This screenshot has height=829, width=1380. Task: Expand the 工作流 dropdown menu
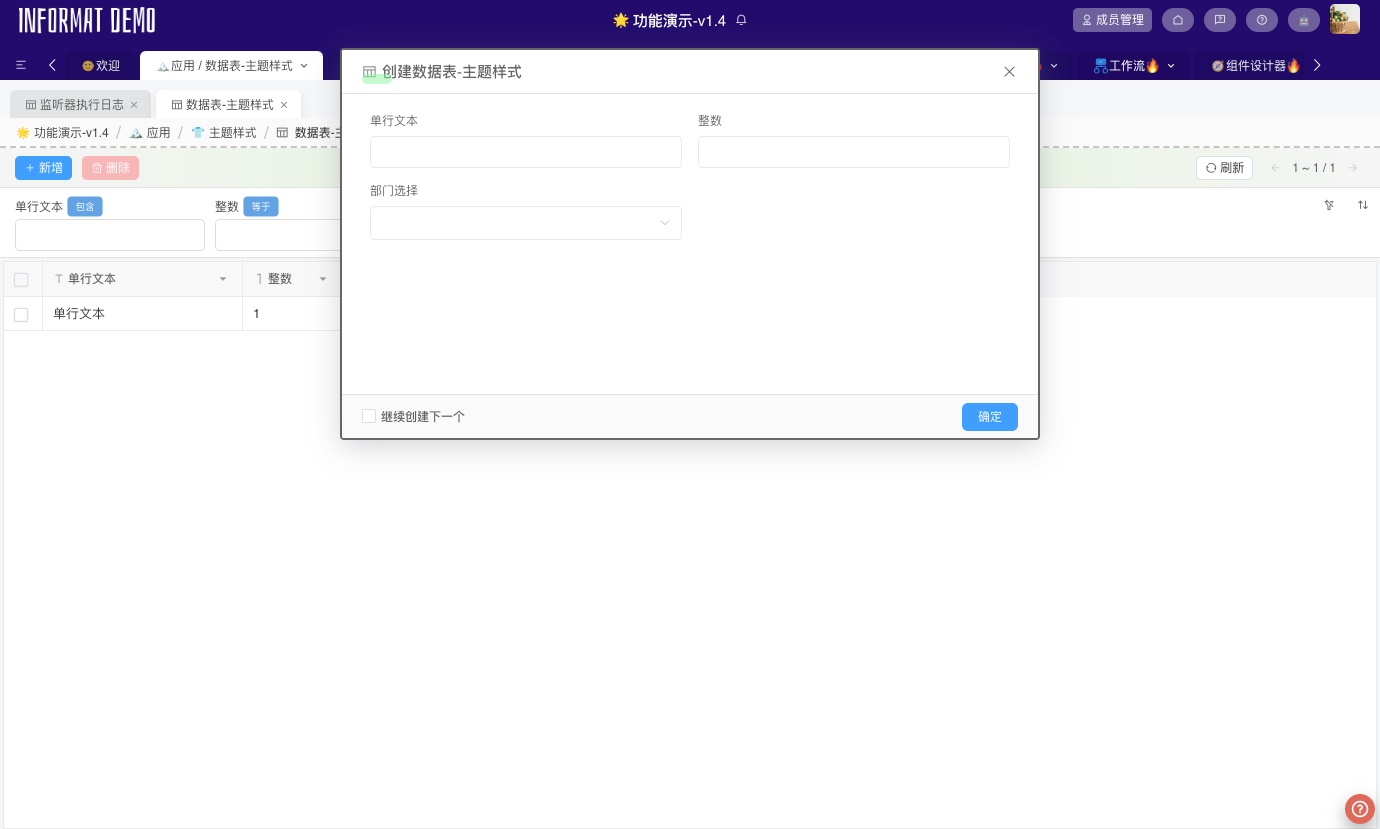pos(1169,64)
